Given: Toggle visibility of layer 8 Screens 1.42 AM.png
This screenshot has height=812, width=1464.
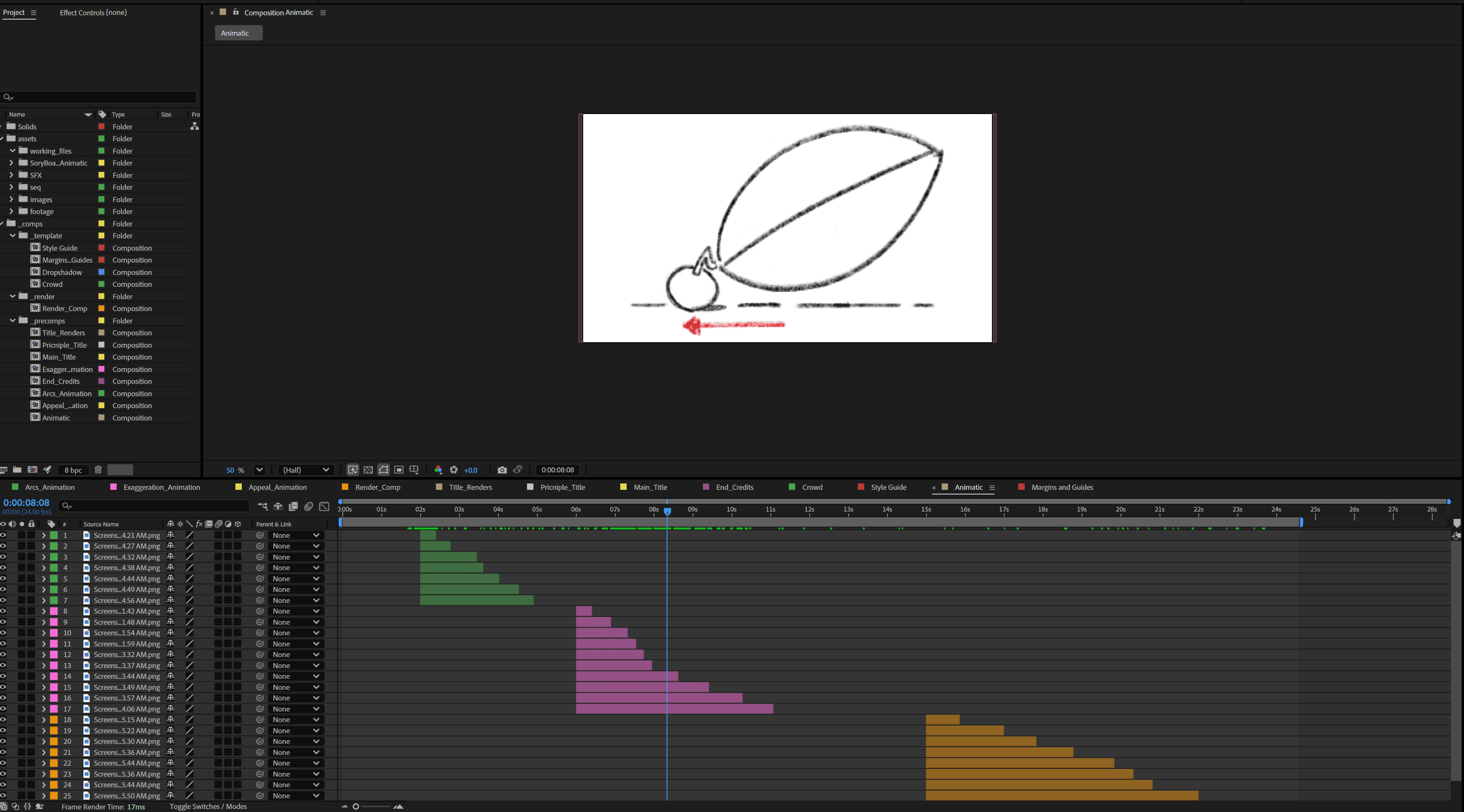Looking at the screenshot, I should coord(3,612).
